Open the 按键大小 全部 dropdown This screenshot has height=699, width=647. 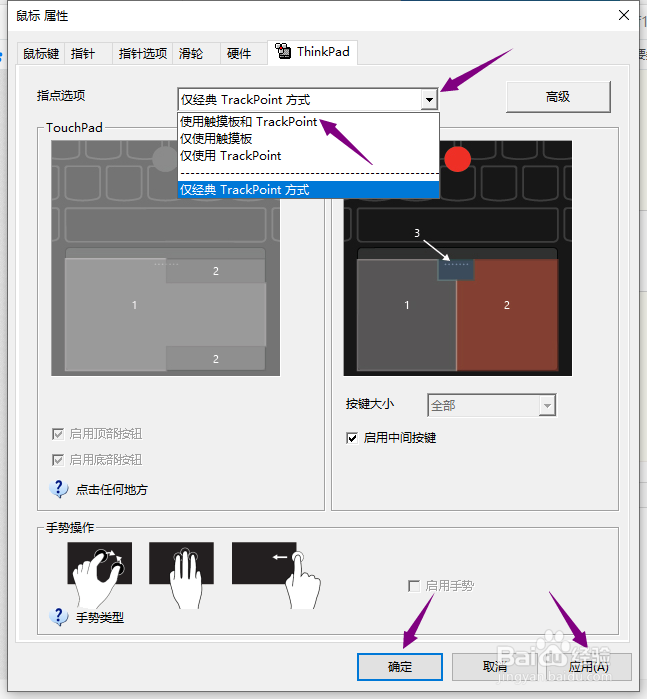coord(491,405)
